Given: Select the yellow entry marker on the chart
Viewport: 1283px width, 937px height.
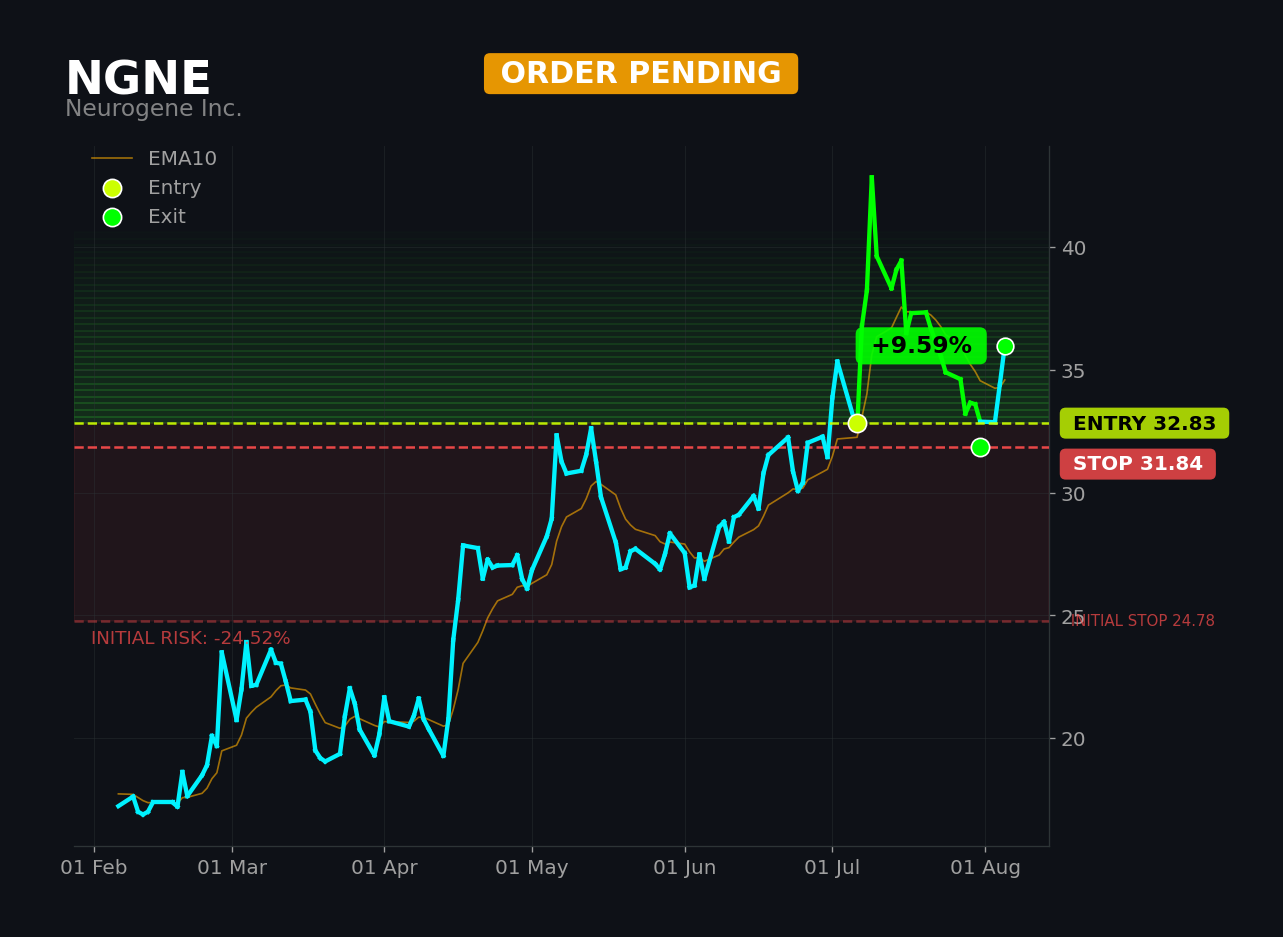Looking at the screenshot, I should click(x=857, y=423).
